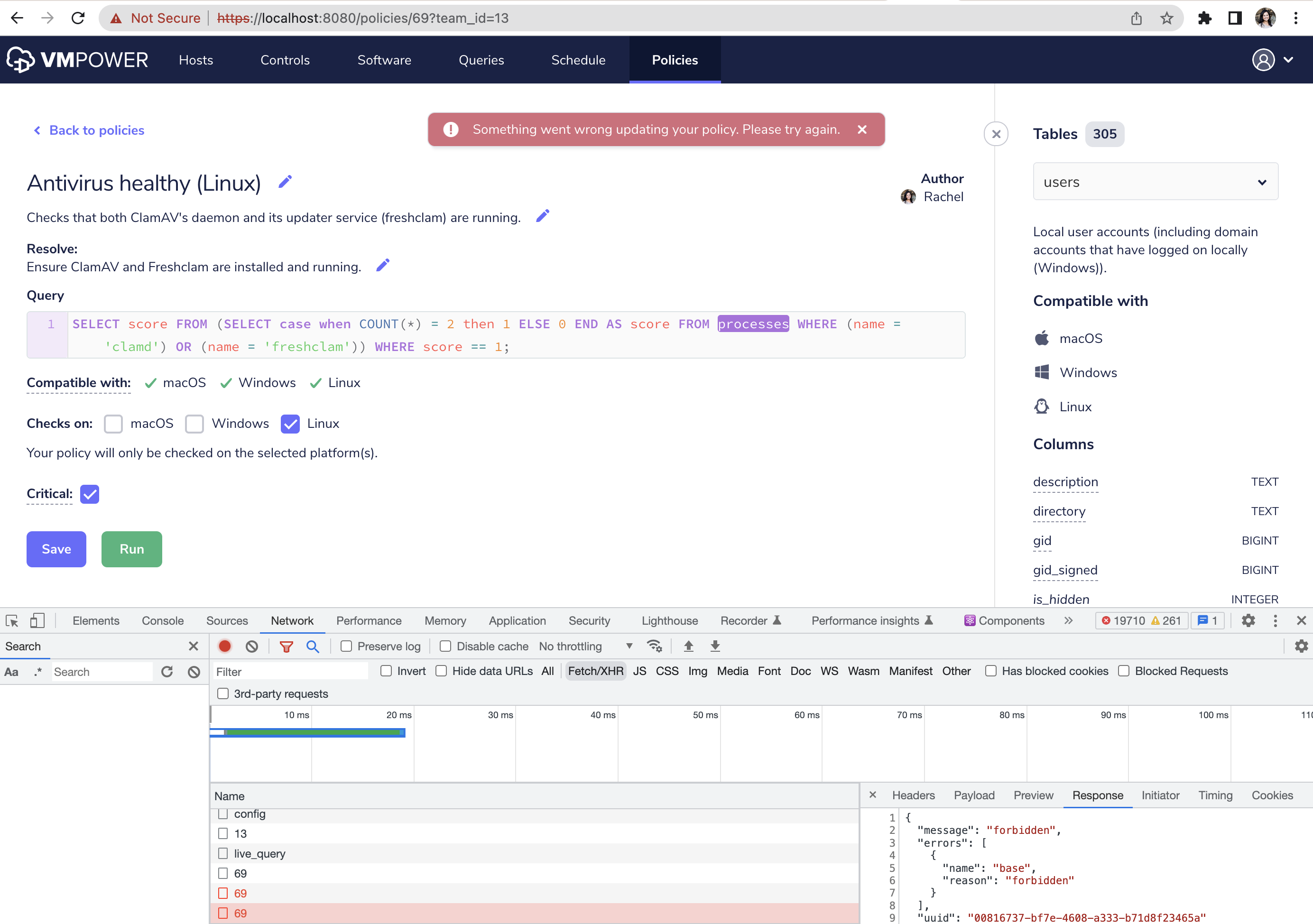
Task: Switch to Console DevTools tab
Action: [x=162, y=620]
